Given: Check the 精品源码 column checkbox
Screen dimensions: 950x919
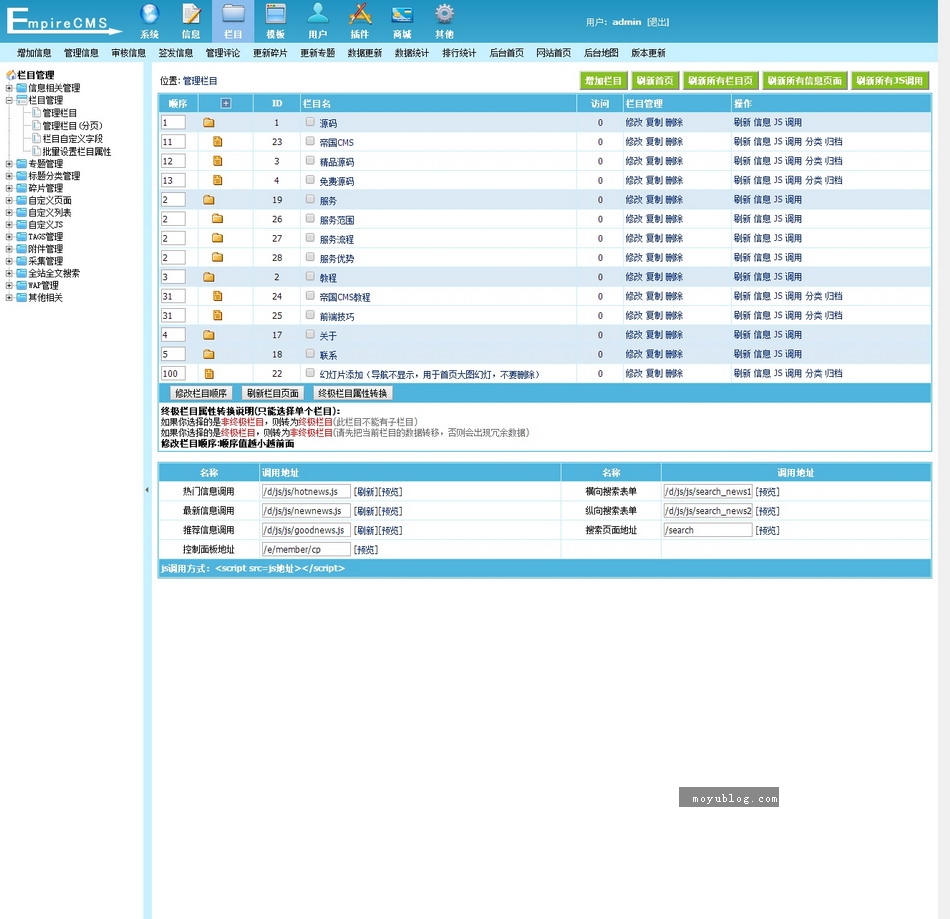Looking at the screenshot, I should coord(310,161).
